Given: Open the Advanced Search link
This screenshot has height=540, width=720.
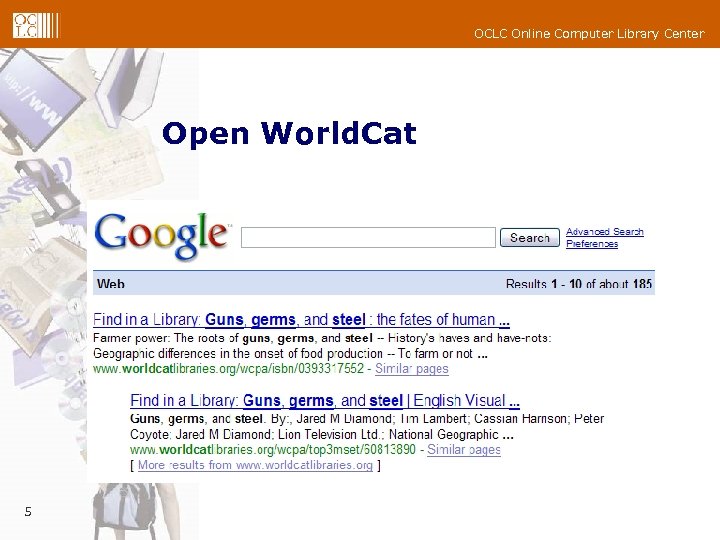Looking at the screenshot, I should (605, 231).
